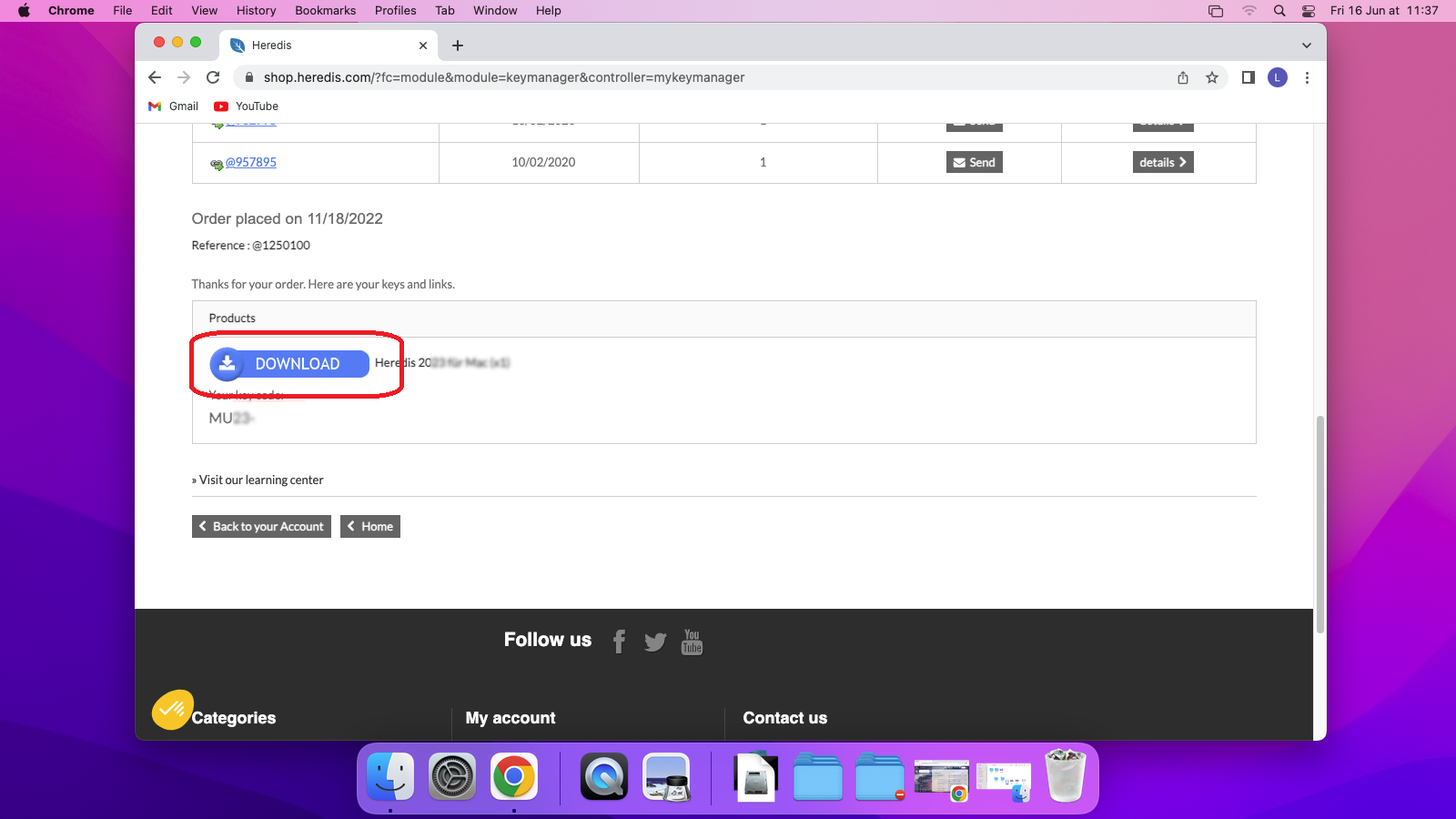Click the page vertical scrollbar

click(1319, 523)
